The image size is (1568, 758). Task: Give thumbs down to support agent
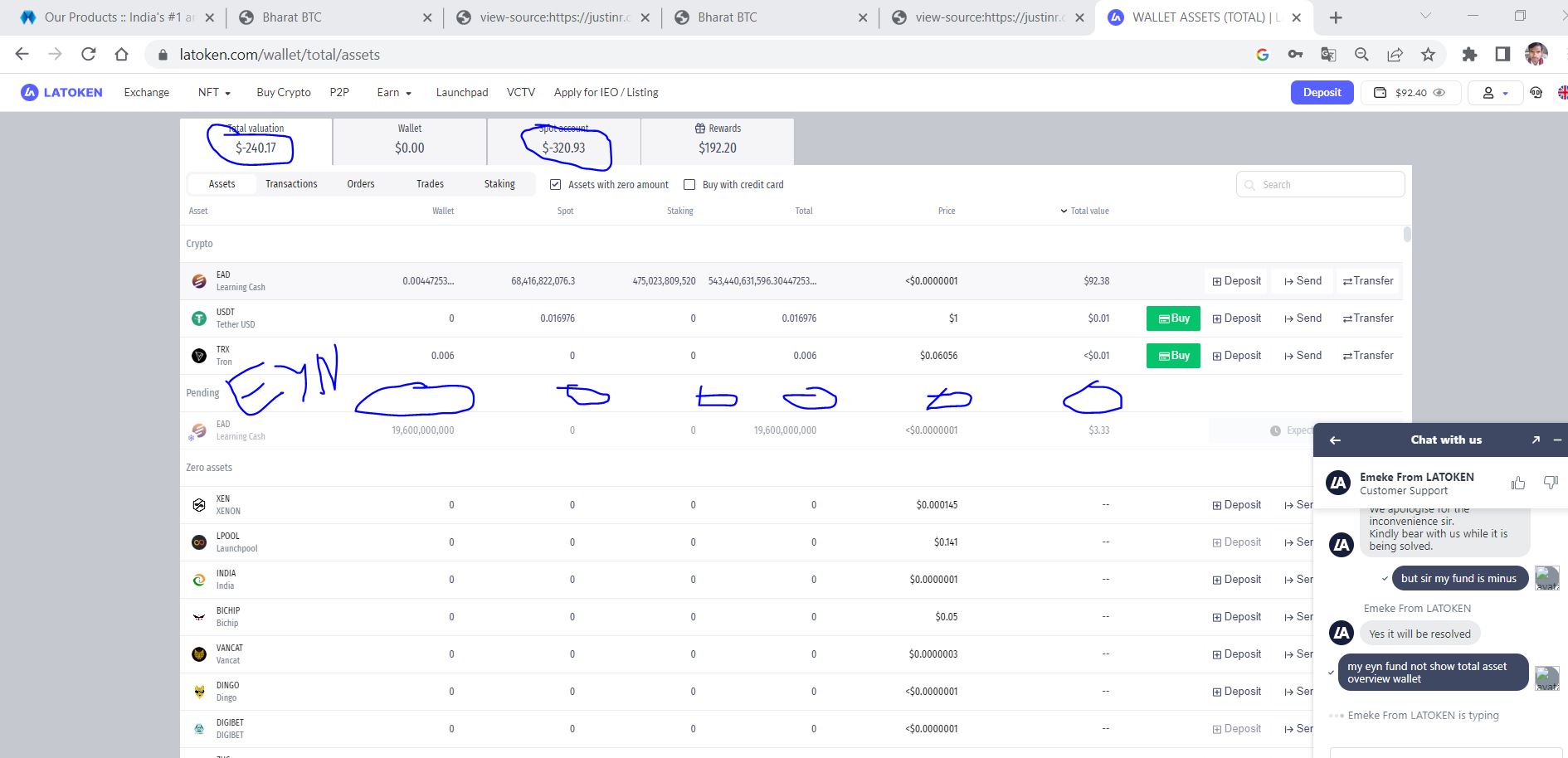[1550, 483]
